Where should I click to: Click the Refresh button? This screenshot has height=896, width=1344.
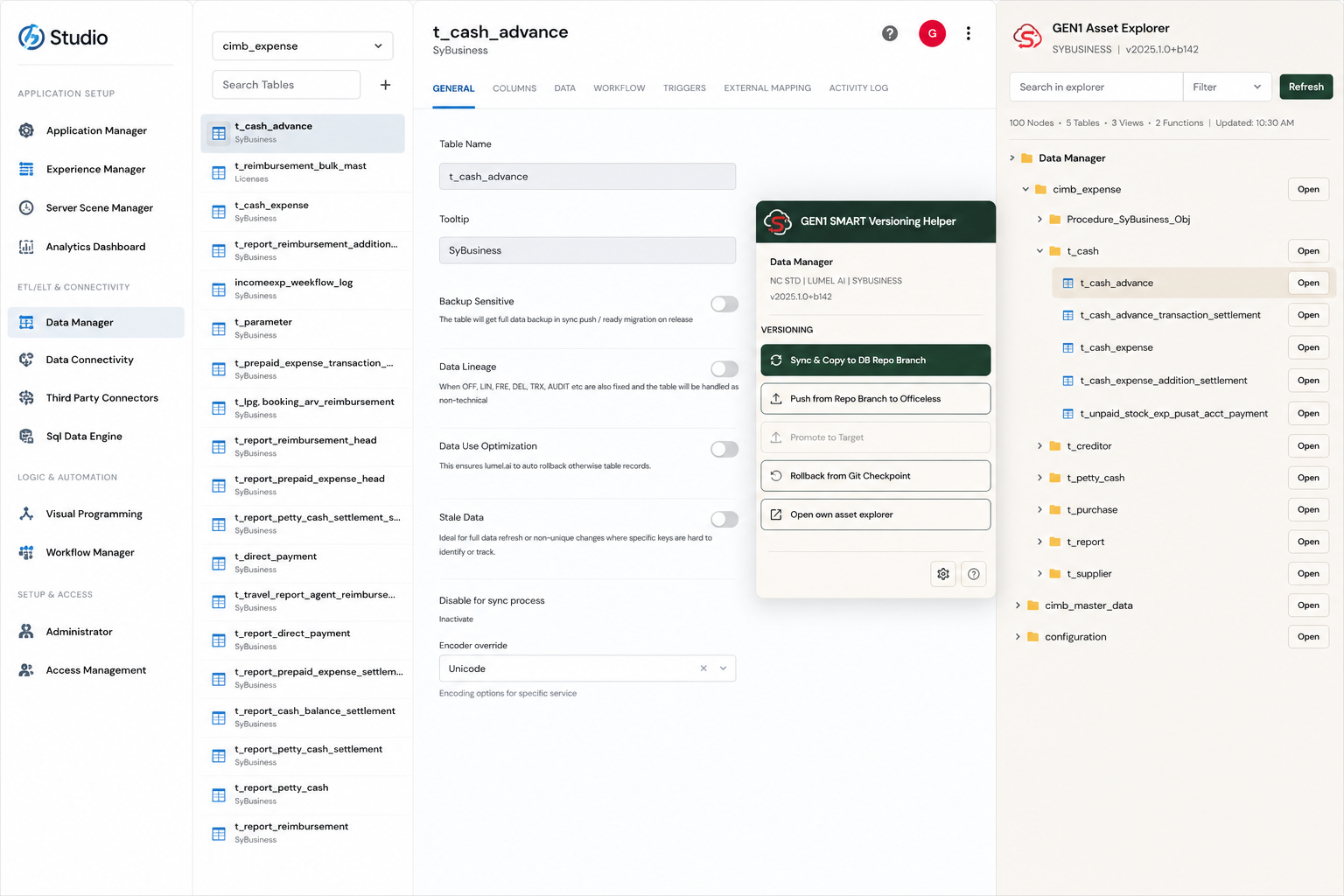pyautogui.click(x=1305, y=87)
